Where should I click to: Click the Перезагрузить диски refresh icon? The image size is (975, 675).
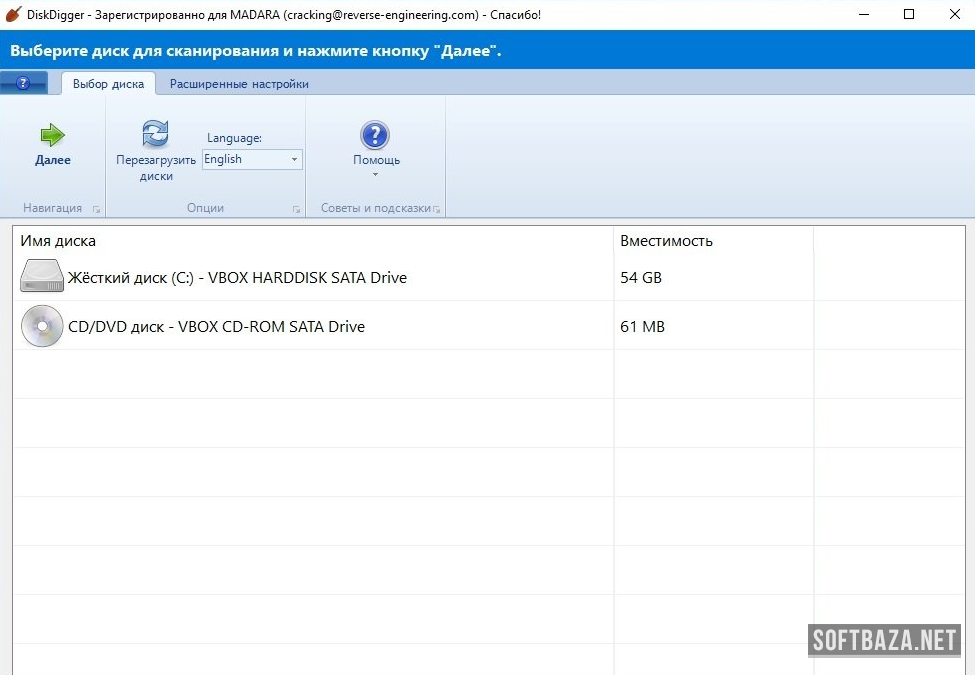[155, 133]
